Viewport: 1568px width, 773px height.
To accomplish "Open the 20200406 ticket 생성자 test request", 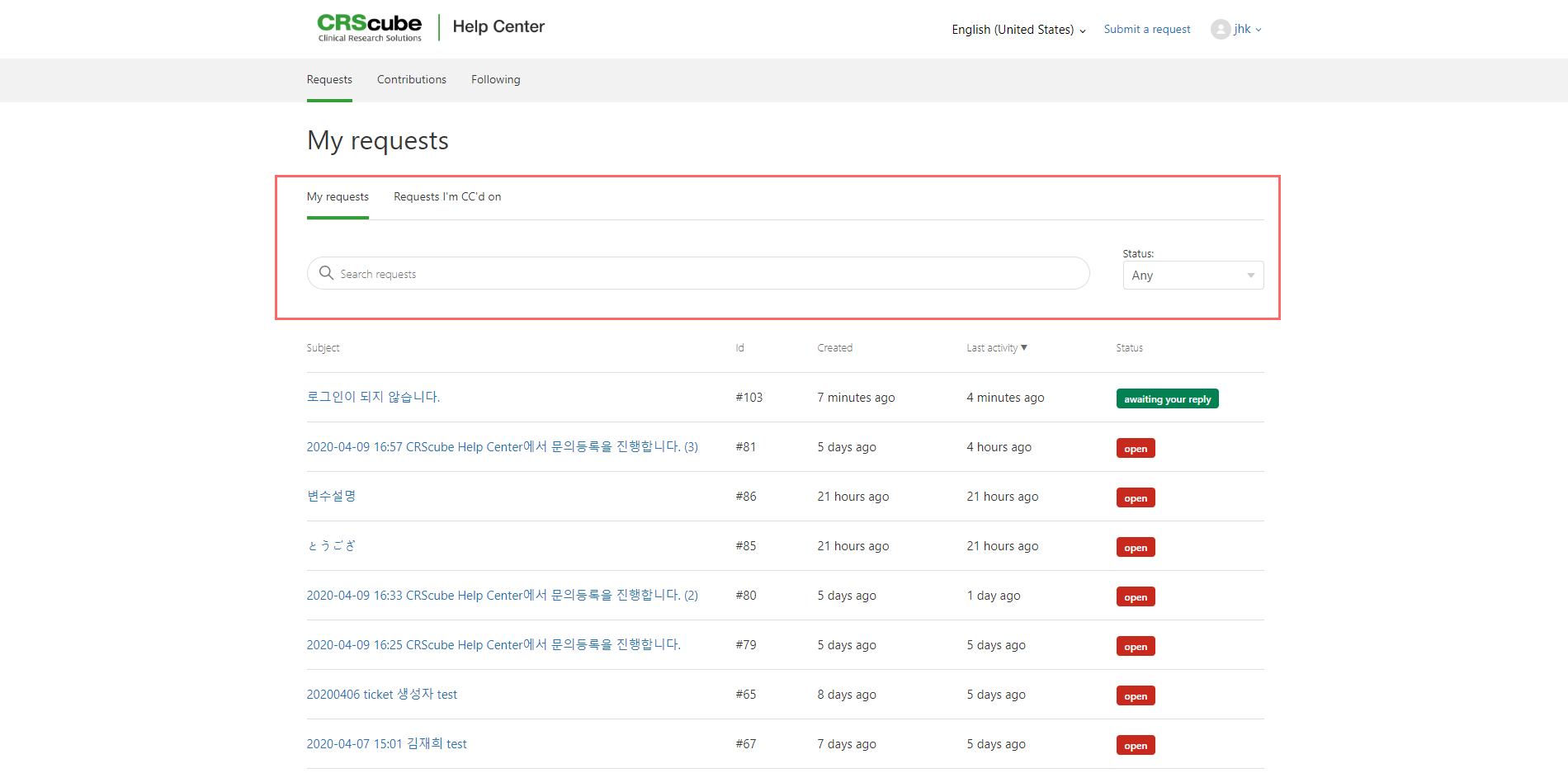I will tap(381, 695).
